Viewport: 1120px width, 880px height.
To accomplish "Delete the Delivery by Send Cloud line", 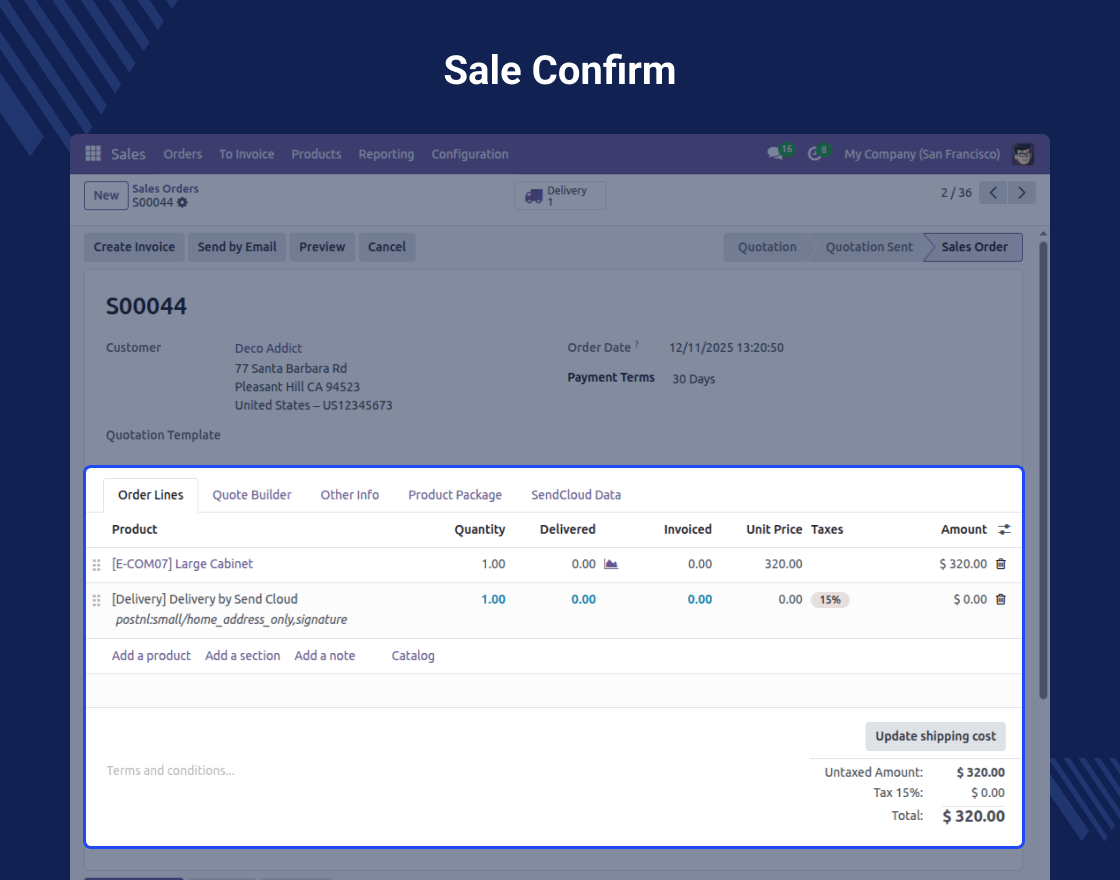I will (x=1001, y=600).
